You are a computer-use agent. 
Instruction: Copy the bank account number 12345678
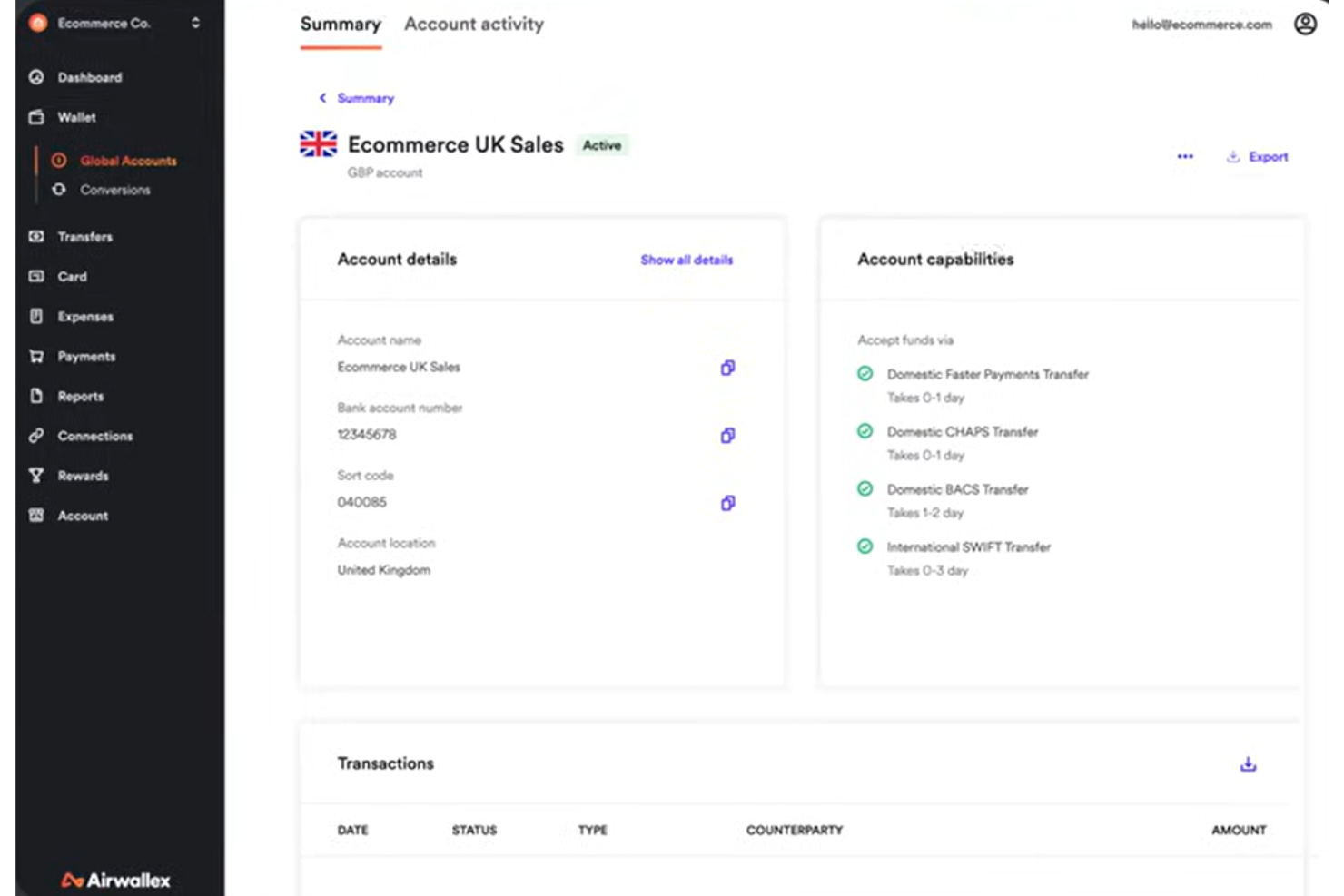pos(727,436)
